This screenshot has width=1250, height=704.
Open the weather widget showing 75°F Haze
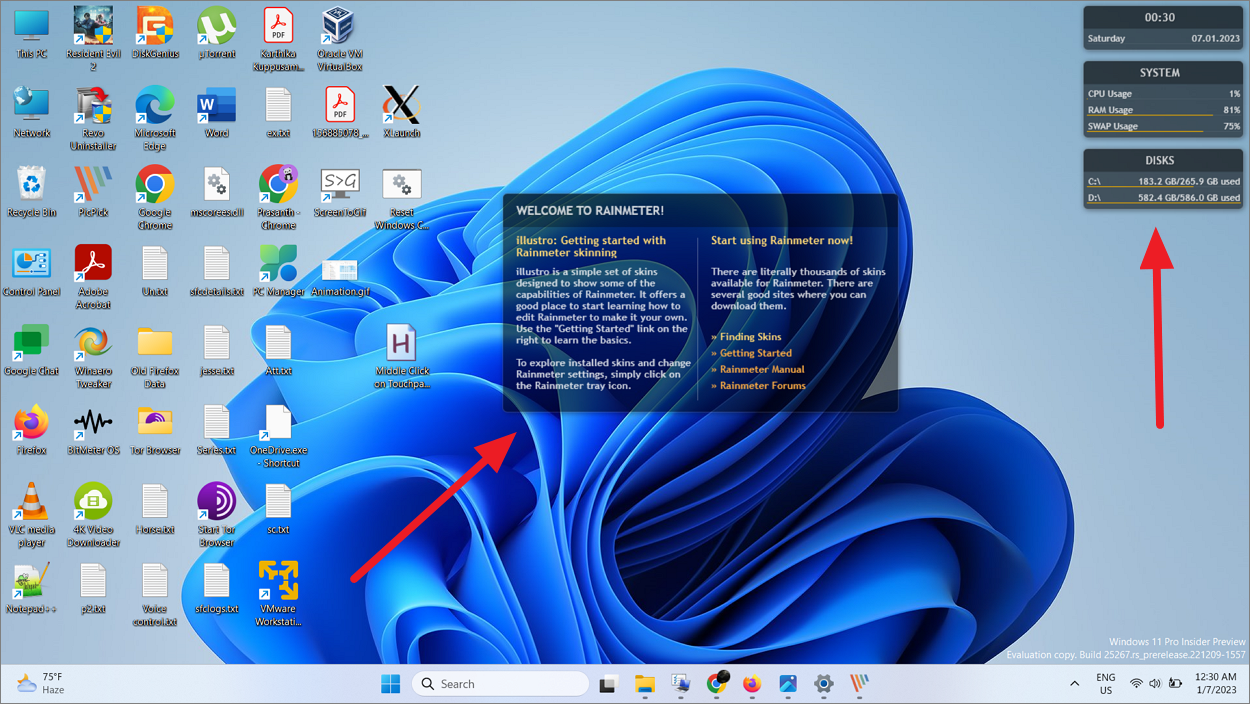point(42,684)
